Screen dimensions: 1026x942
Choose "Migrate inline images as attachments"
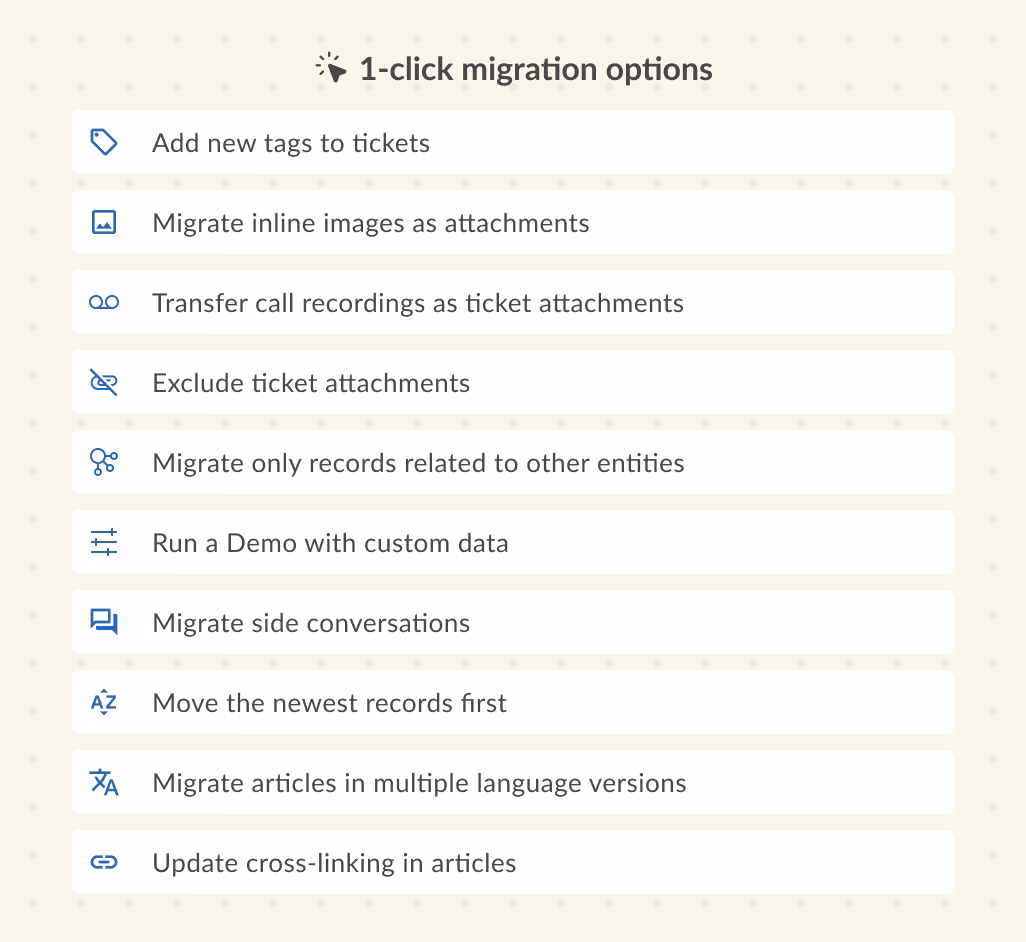point(370,223)
